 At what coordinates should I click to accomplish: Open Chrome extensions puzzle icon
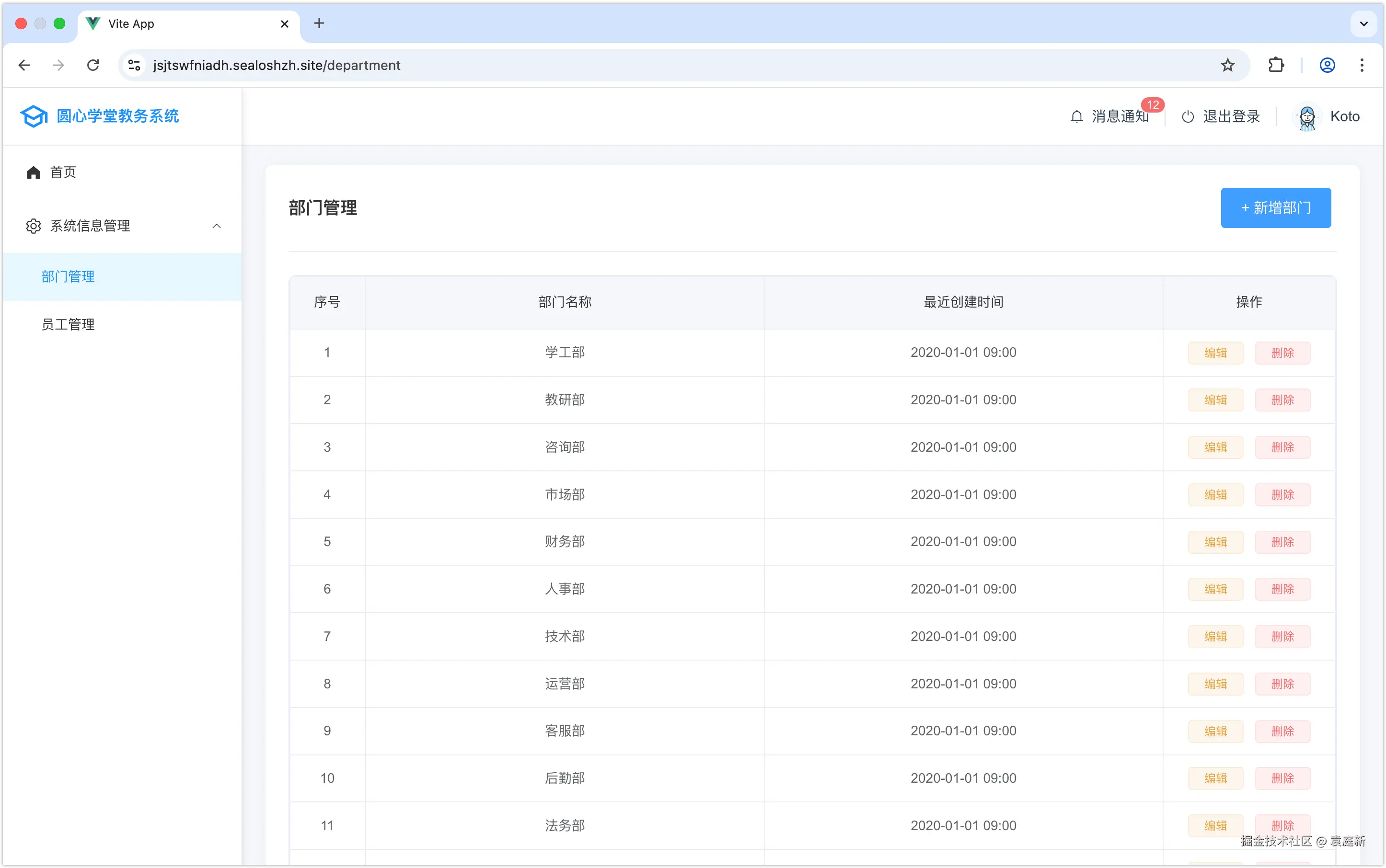click(1276, 65)
